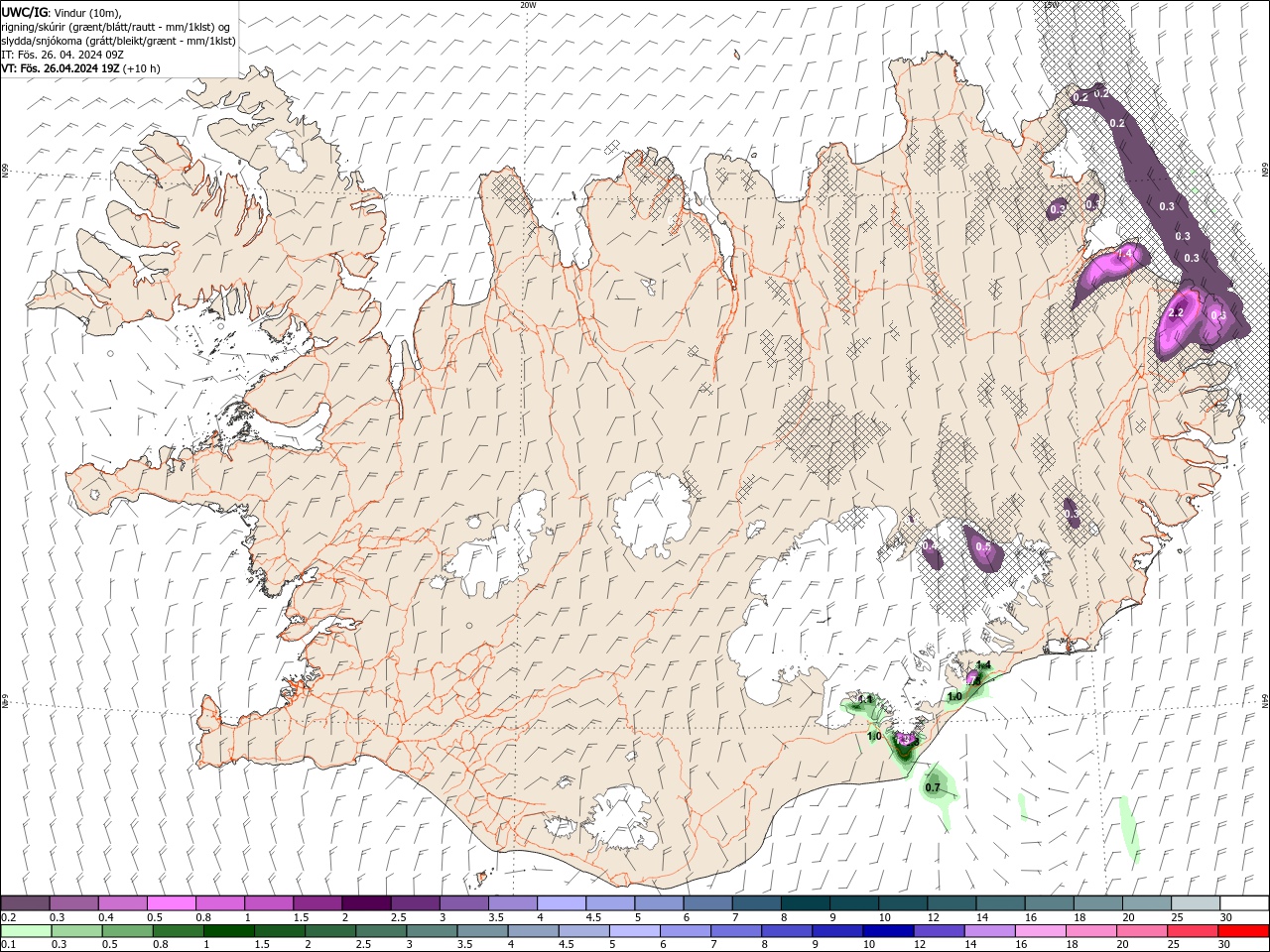
Task: Click the '2.2' snowfall value in east Iceland
Action: tap(1177, 312)
